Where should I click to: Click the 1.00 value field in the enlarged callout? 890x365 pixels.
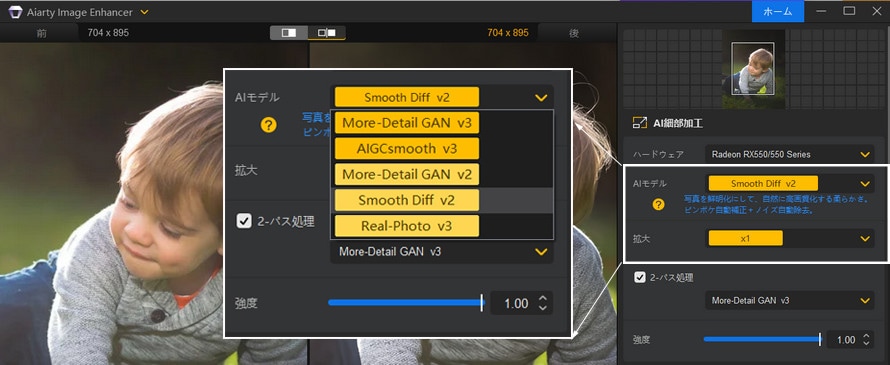tap(516, 304)
